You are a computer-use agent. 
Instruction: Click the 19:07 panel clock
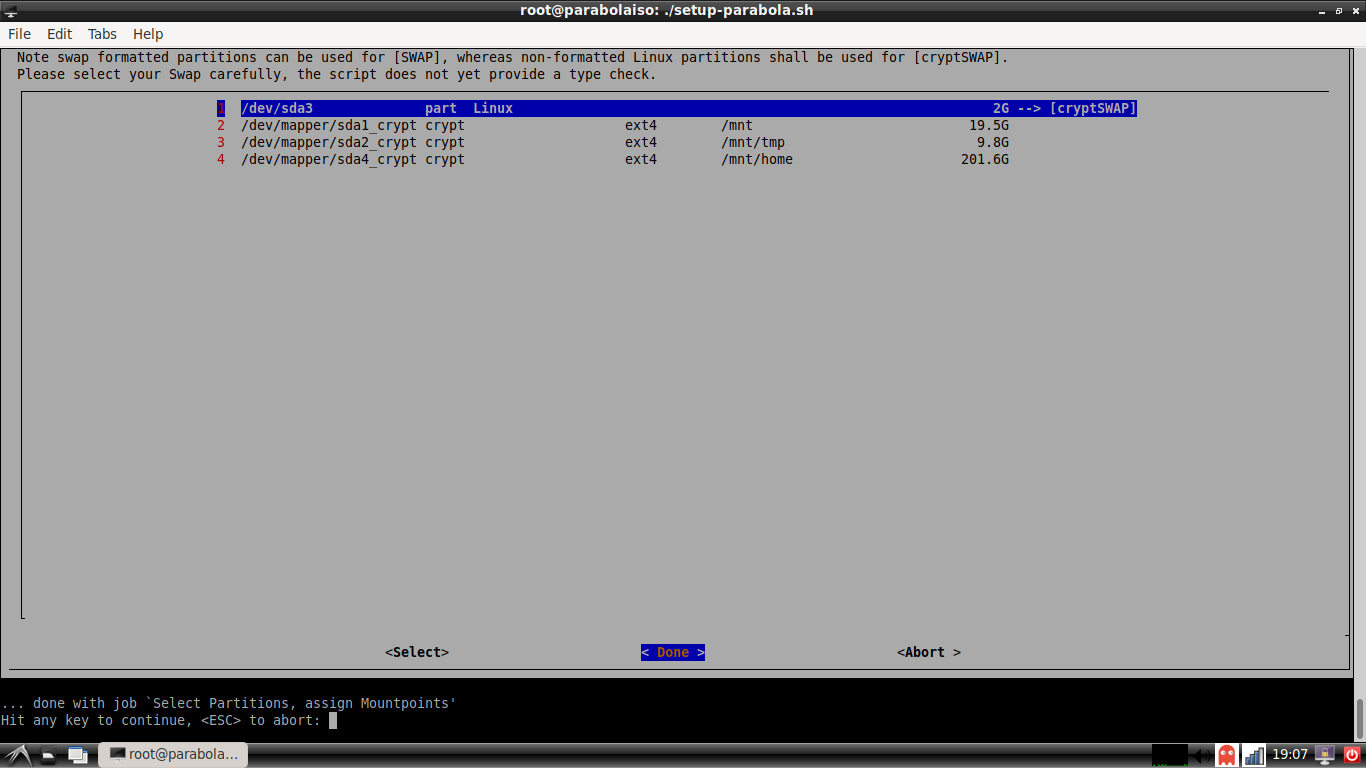pos(1289,755)
